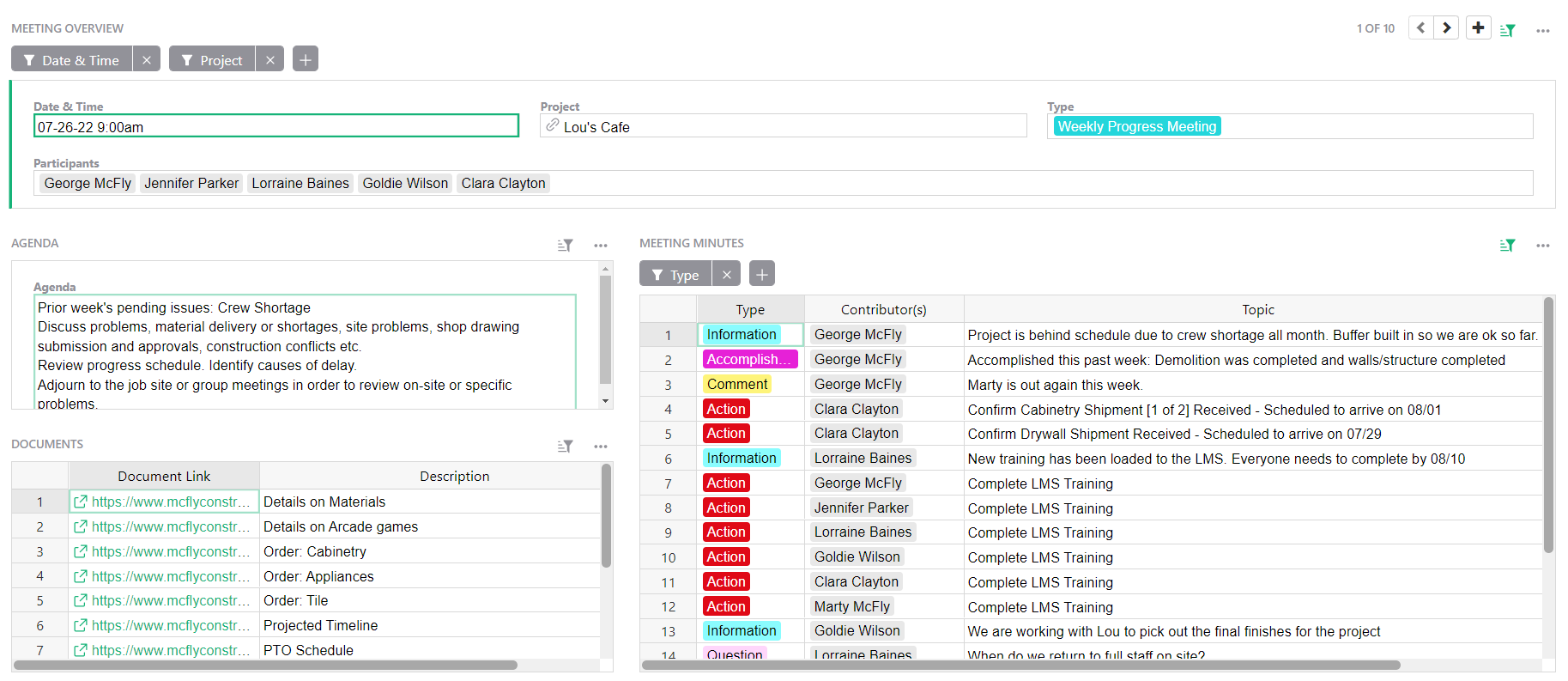This screenshot has width=1568, height=681.
Task: Remove the Date & Time filter
Action: pos(147,60)
